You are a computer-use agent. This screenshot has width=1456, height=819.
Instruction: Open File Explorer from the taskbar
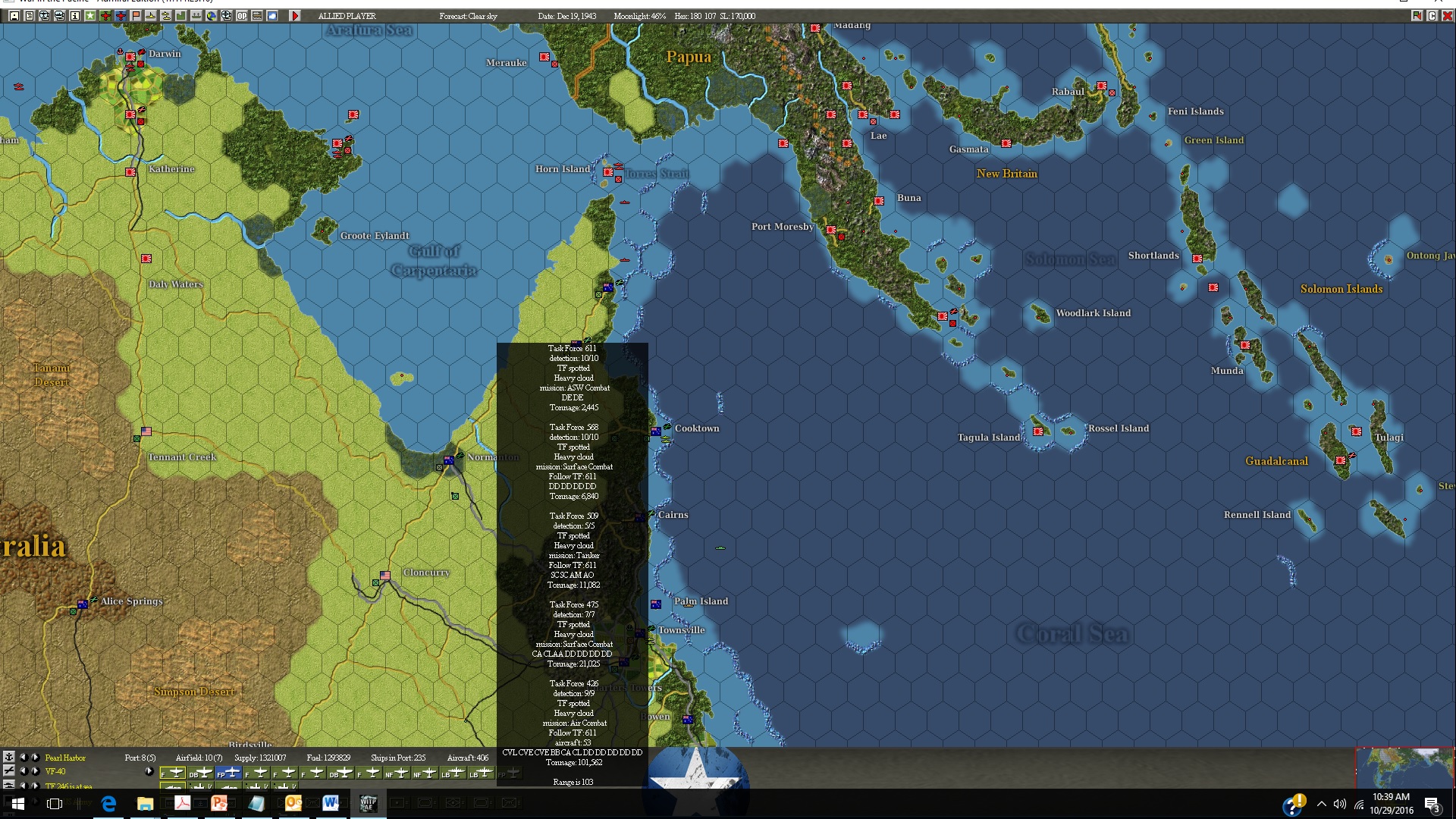pyautogui.click(x=145, y=804)
